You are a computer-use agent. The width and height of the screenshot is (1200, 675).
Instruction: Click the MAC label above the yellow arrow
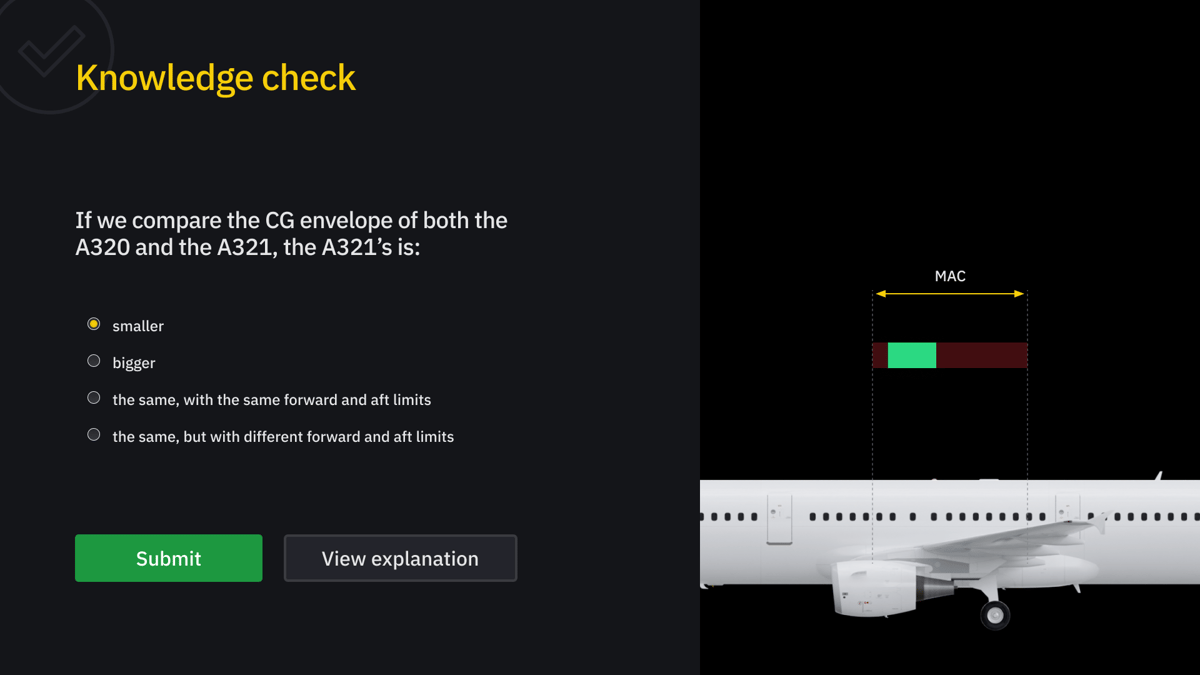pos(948,276)
